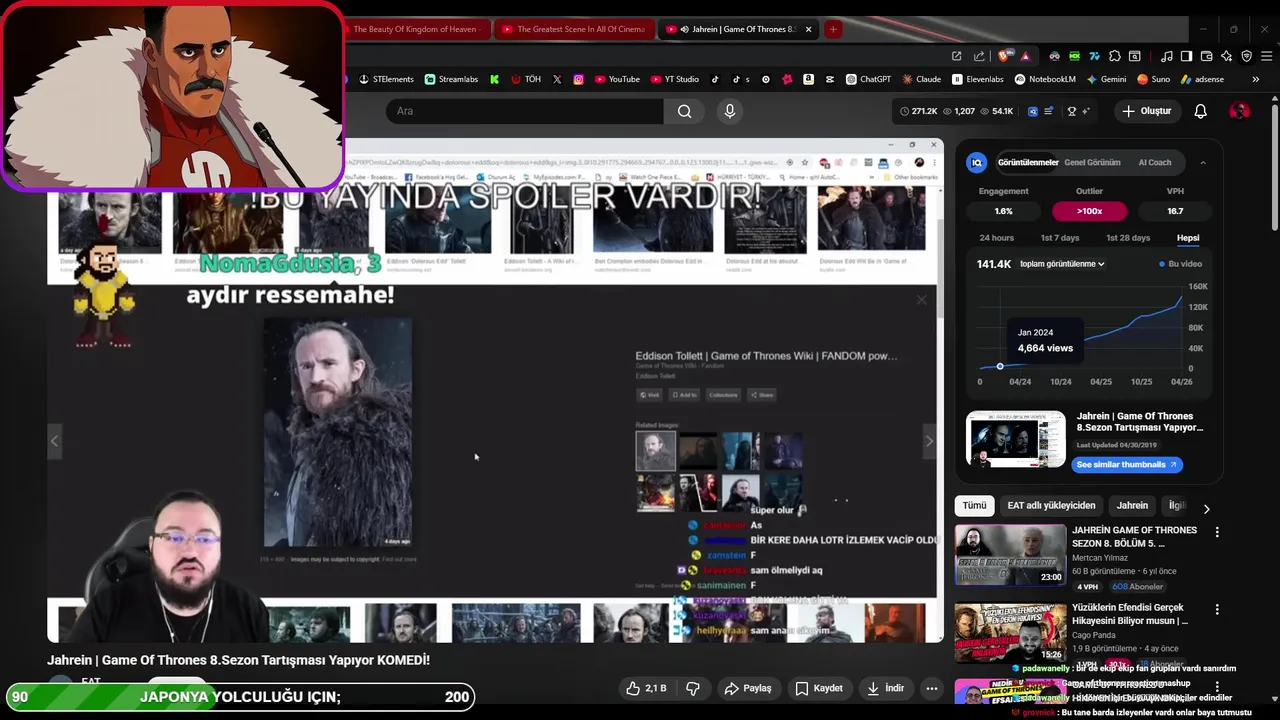Open the Oluştur create menu
The width and height of the screenshot is (1280, 720).
click(x=1147, y=111)
